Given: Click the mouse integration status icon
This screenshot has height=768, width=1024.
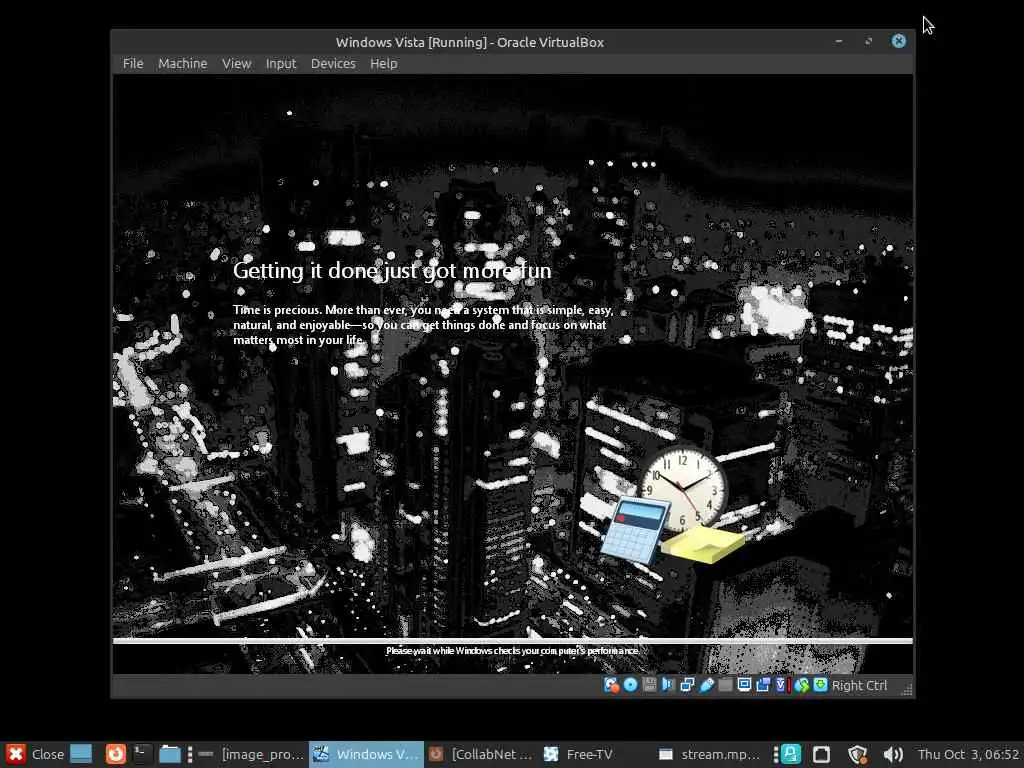Looking at the screenshot, I should (801, 684).
